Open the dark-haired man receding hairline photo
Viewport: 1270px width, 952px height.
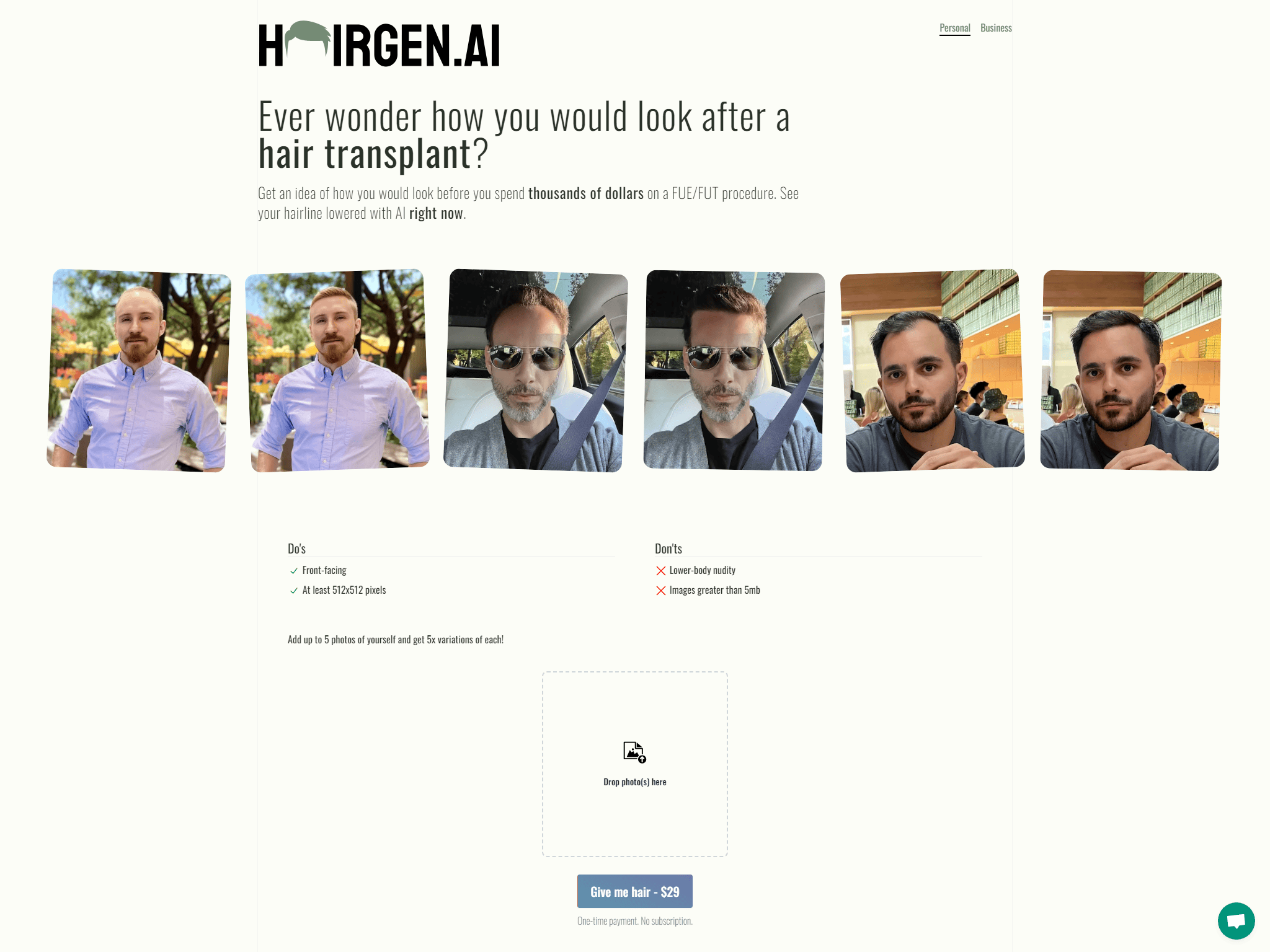(933, 370)
